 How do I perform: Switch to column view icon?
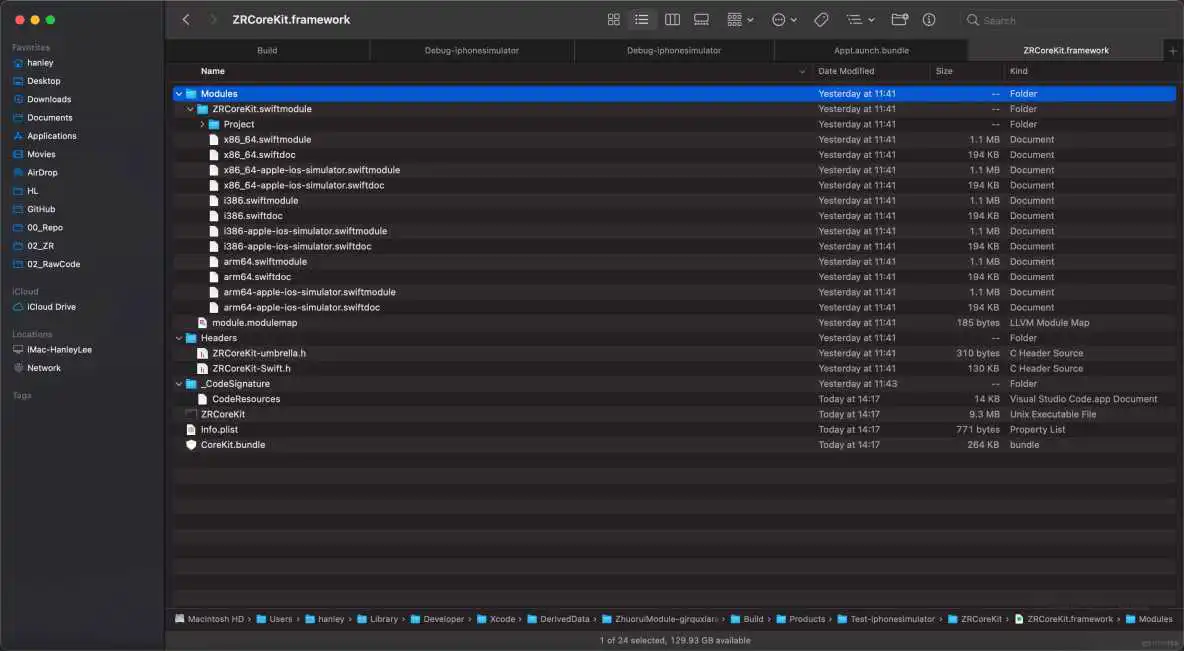tap(672, 20)
